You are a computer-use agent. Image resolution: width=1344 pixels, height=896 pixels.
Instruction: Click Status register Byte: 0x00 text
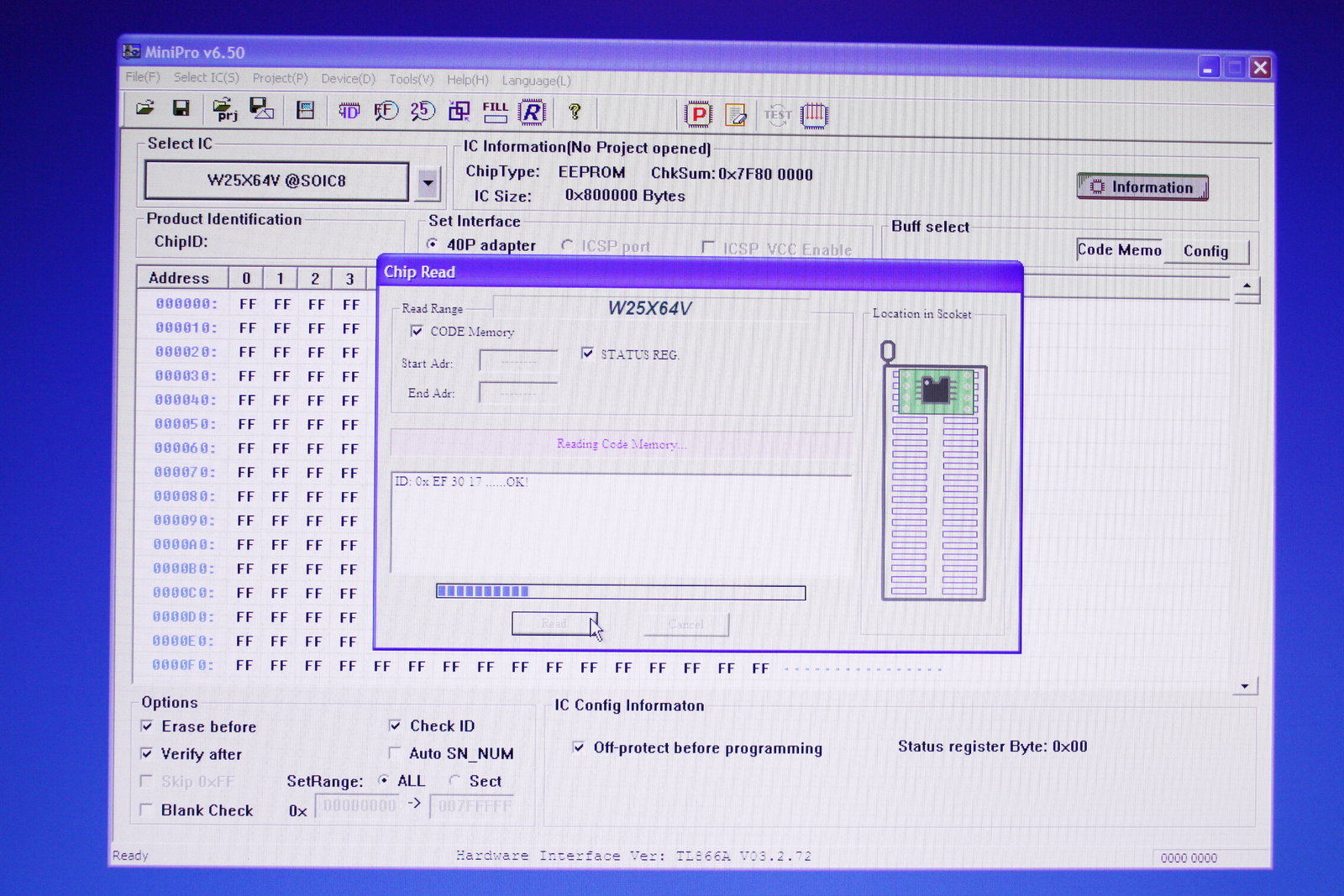point(992,747)
